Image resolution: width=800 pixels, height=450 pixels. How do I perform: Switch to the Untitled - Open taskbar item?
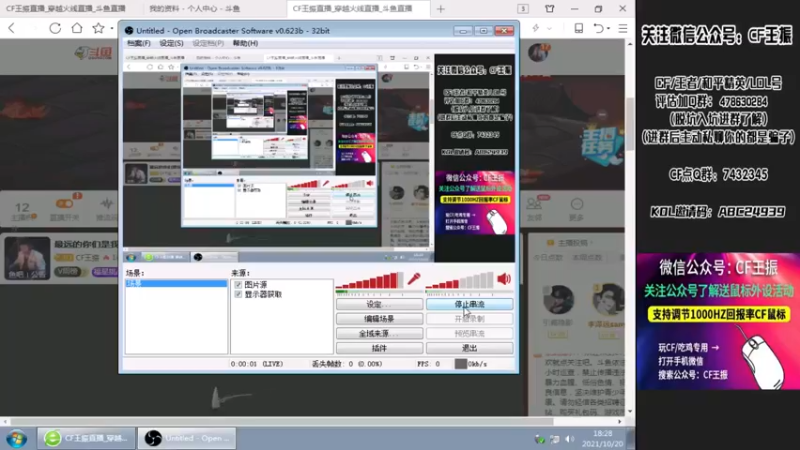(187, 438)
